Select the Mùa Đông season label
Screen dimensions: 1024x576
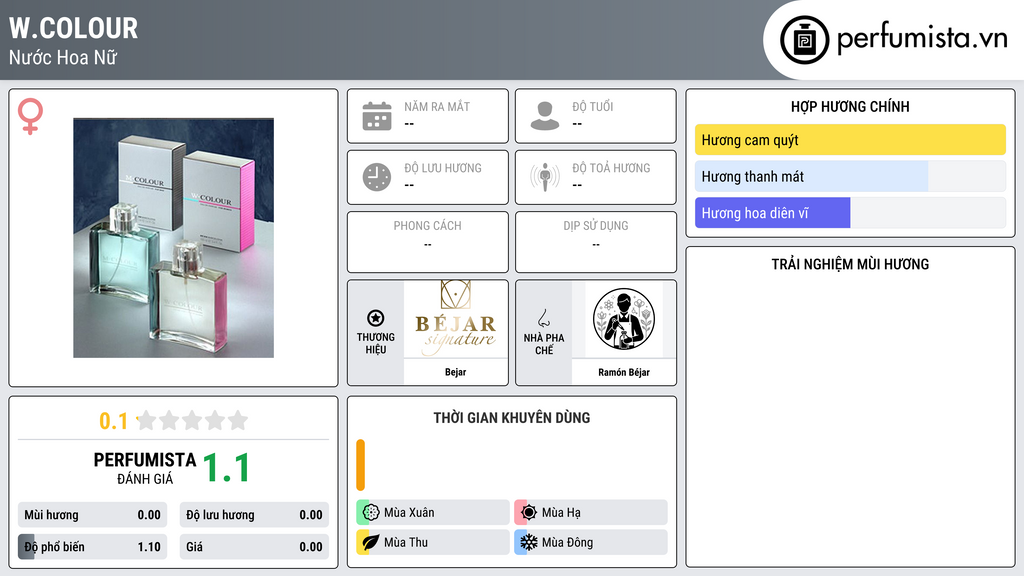[x=568, y=542]
